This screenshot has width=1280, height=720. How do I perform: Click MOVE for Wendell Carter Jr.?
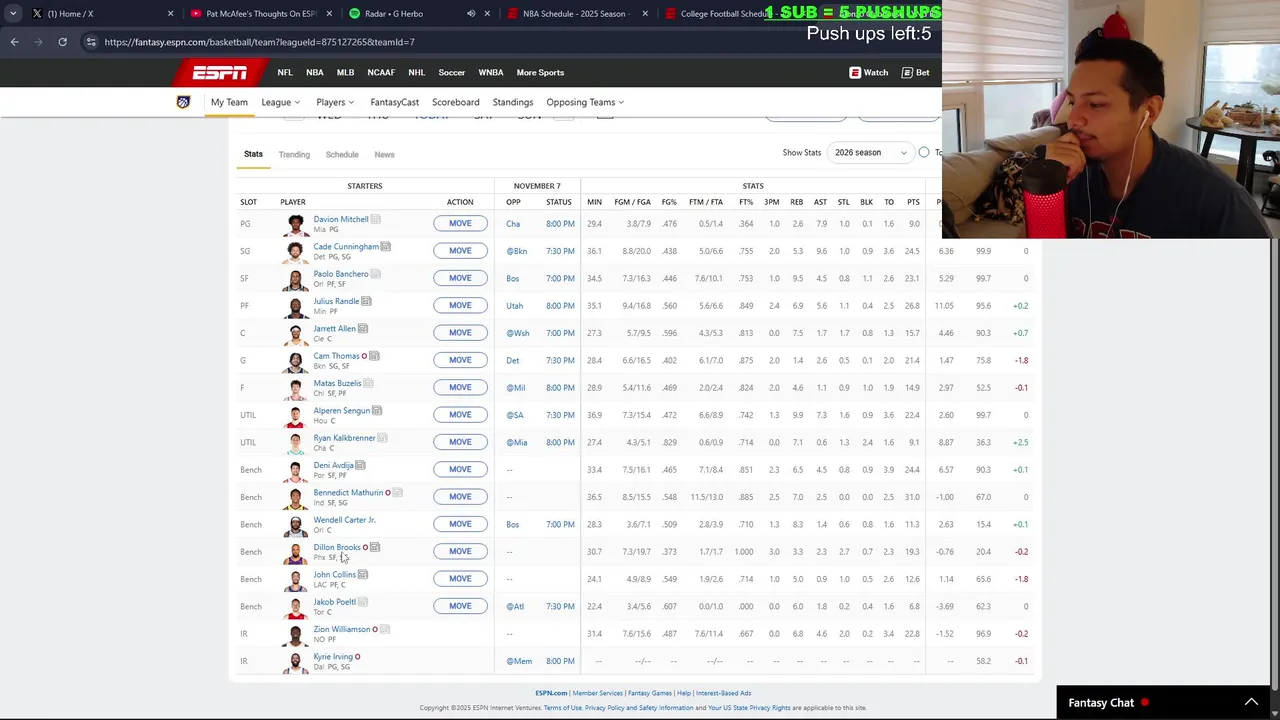point(460,524)
